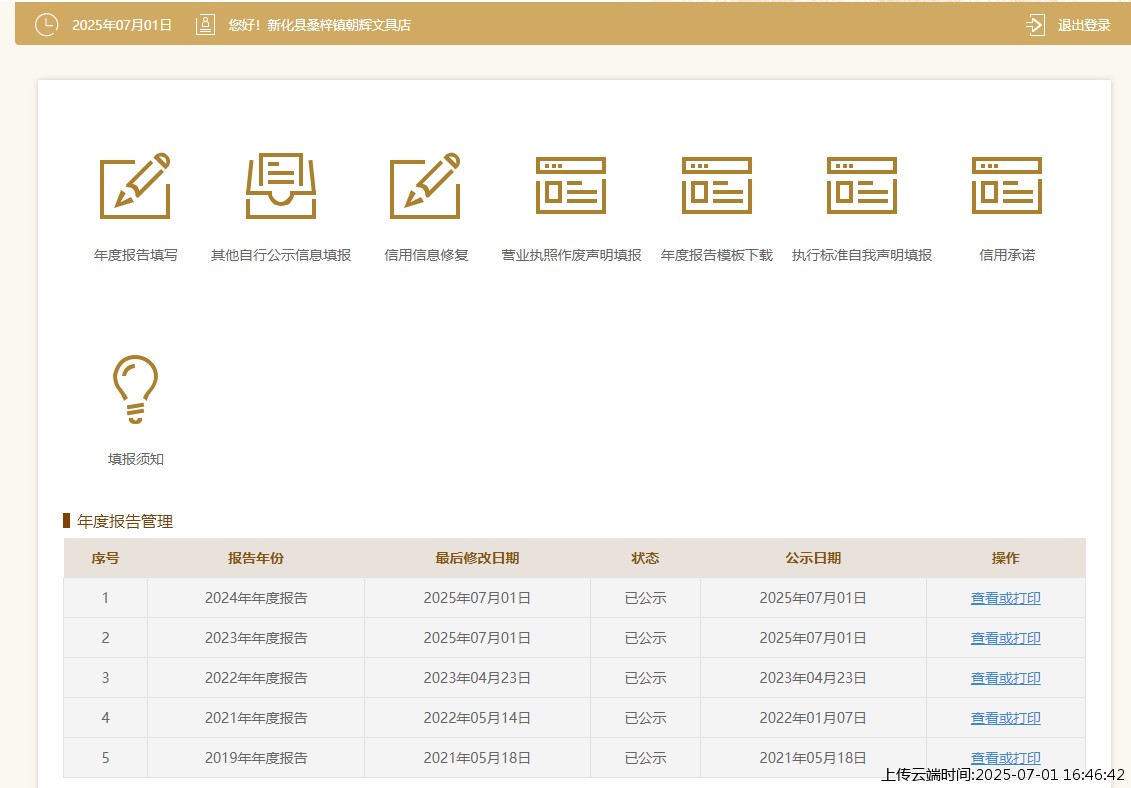Click the 营业执照作废声明填报 label
This screenshot has width=1131, height=788.
point(571,255)
